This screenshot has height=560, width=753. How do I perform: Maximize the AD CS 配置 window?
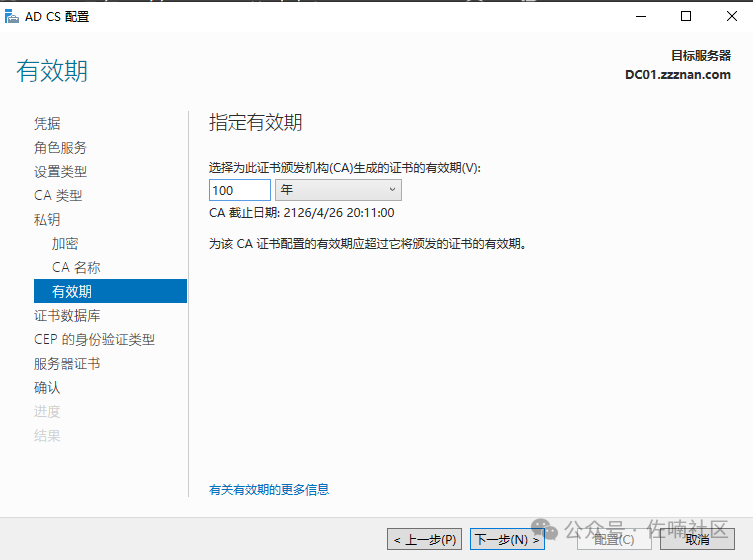(686, 16)
